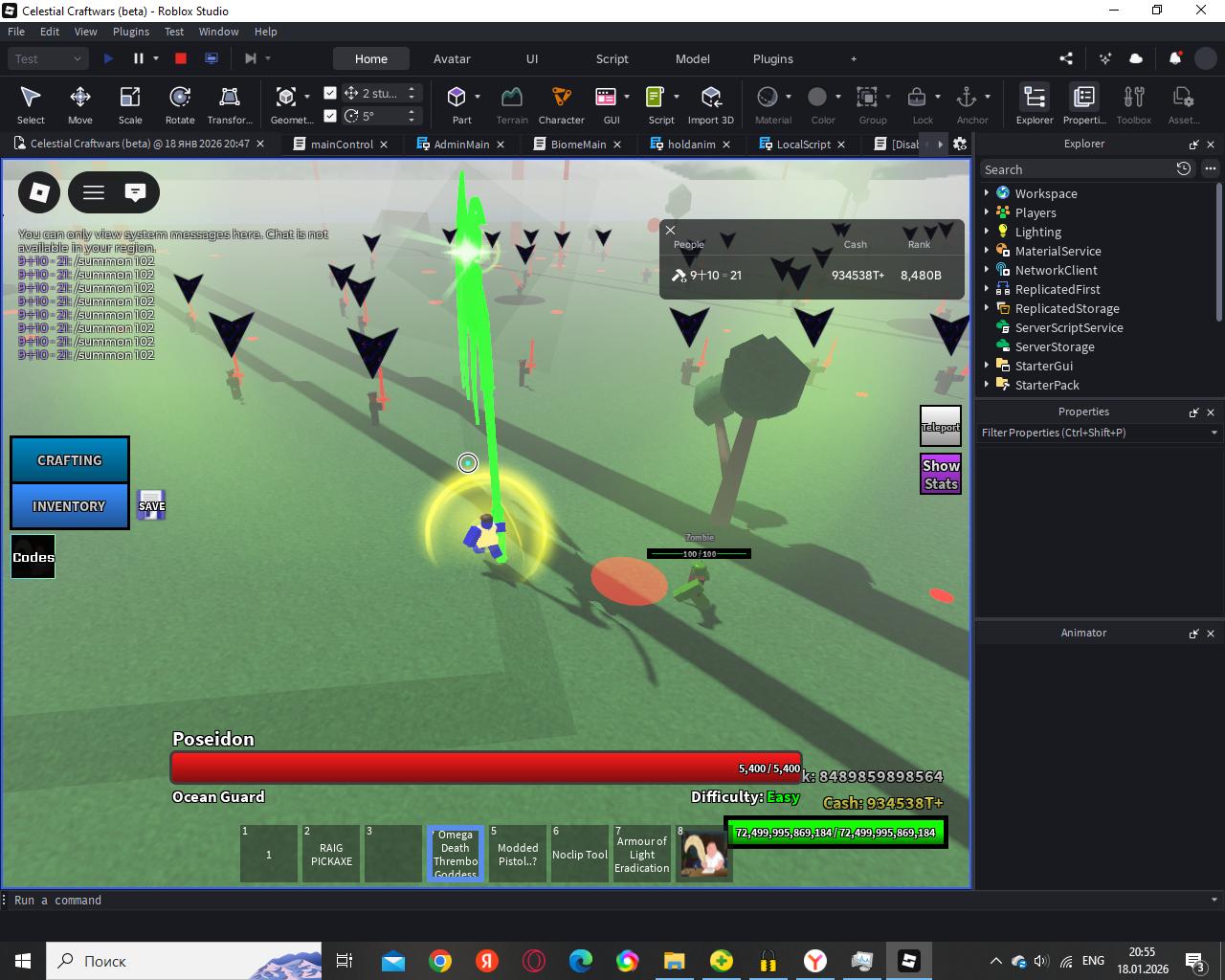
Task: Open script tab settings gear
Action: 960,144
